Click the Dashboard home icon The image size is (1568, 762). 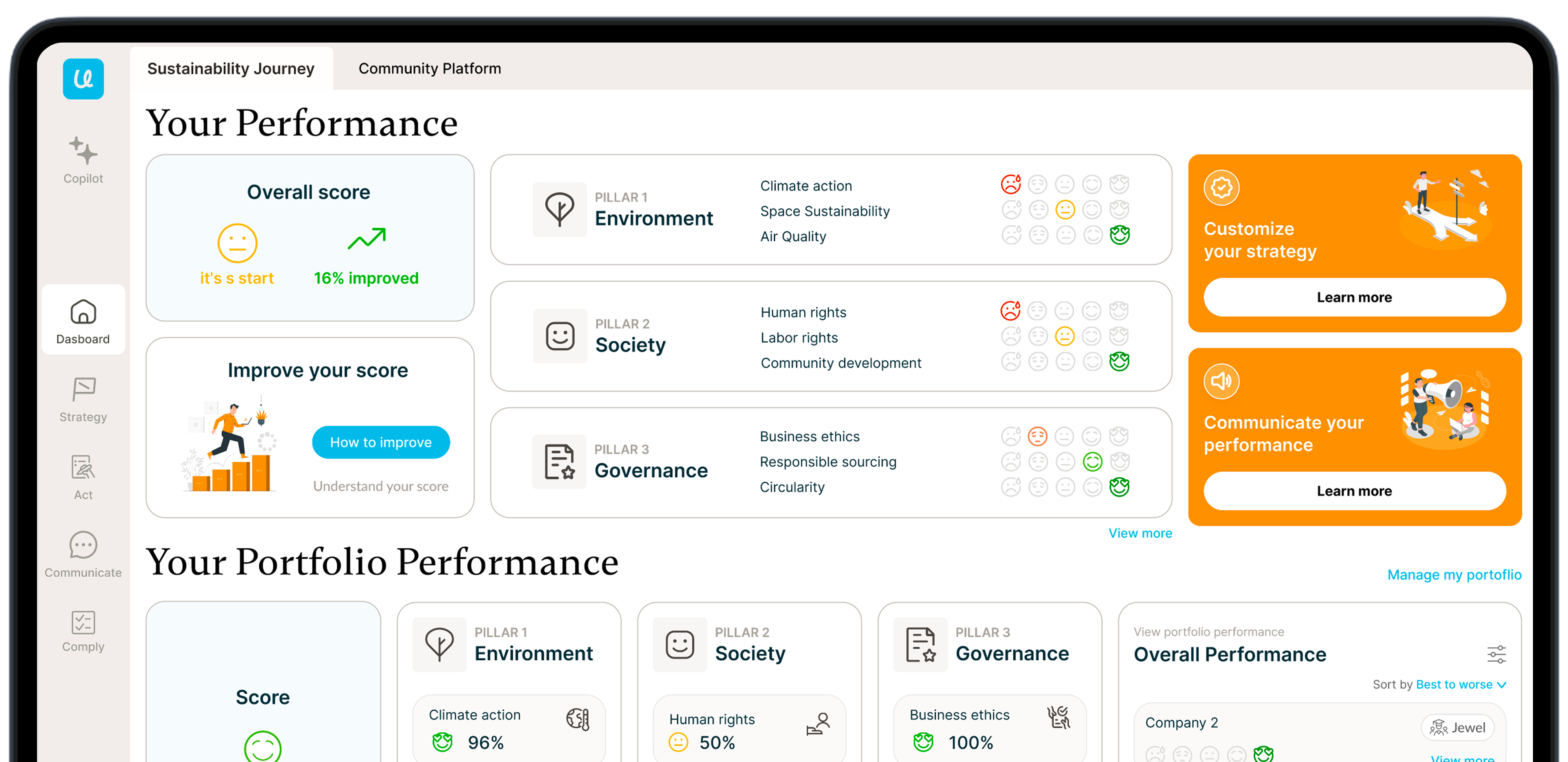[x=83, y=312]
